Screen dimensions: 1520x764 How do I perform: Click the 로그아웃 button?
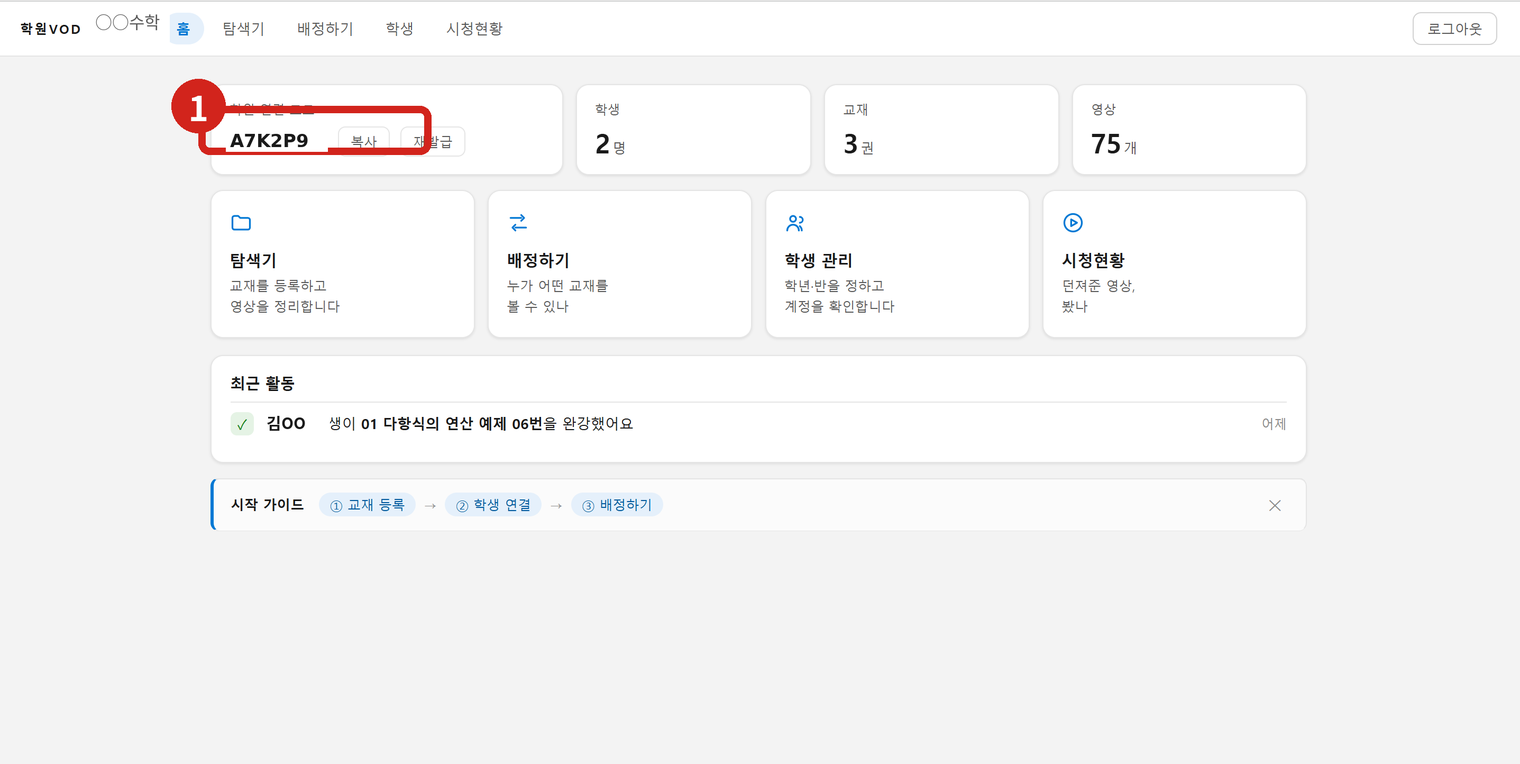coord(1455,29)
